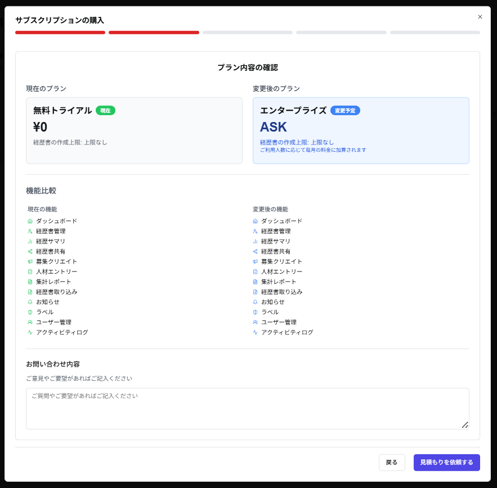The image size is (497, 488).
Task: Click ユーザー管理 label text under 変更後の機能
Action: [x=279, y=322]
